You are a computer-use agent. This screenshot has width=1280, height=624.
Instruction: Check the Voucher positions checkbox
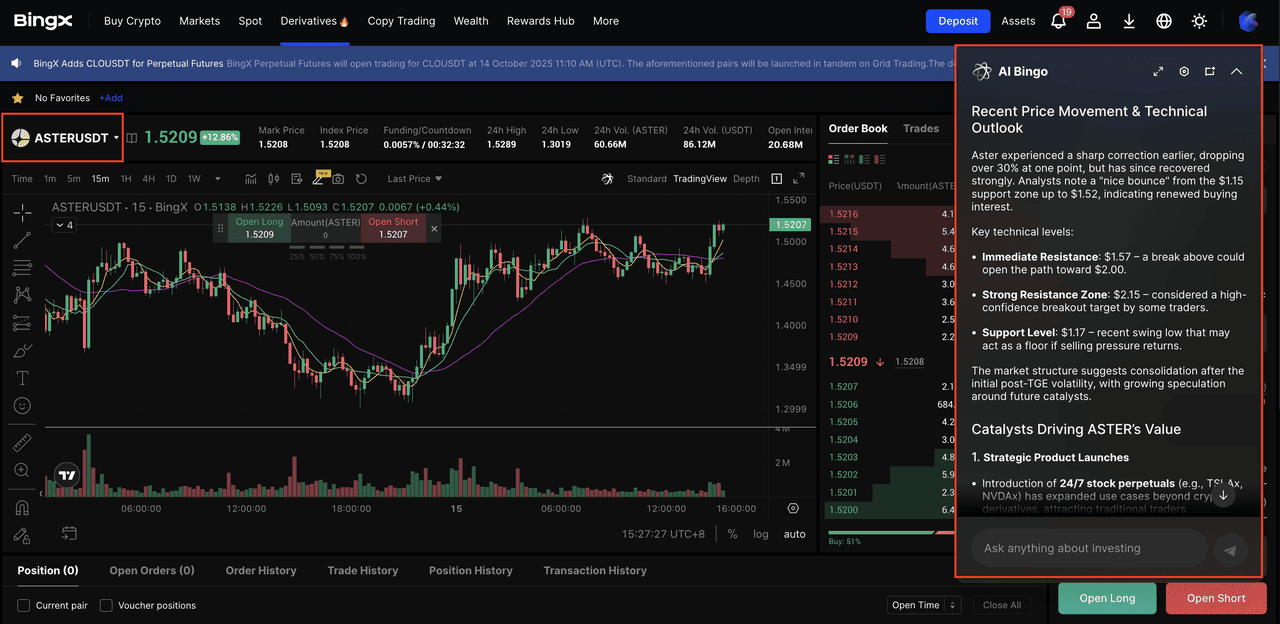pyautogui.click(x=106, y=605)
